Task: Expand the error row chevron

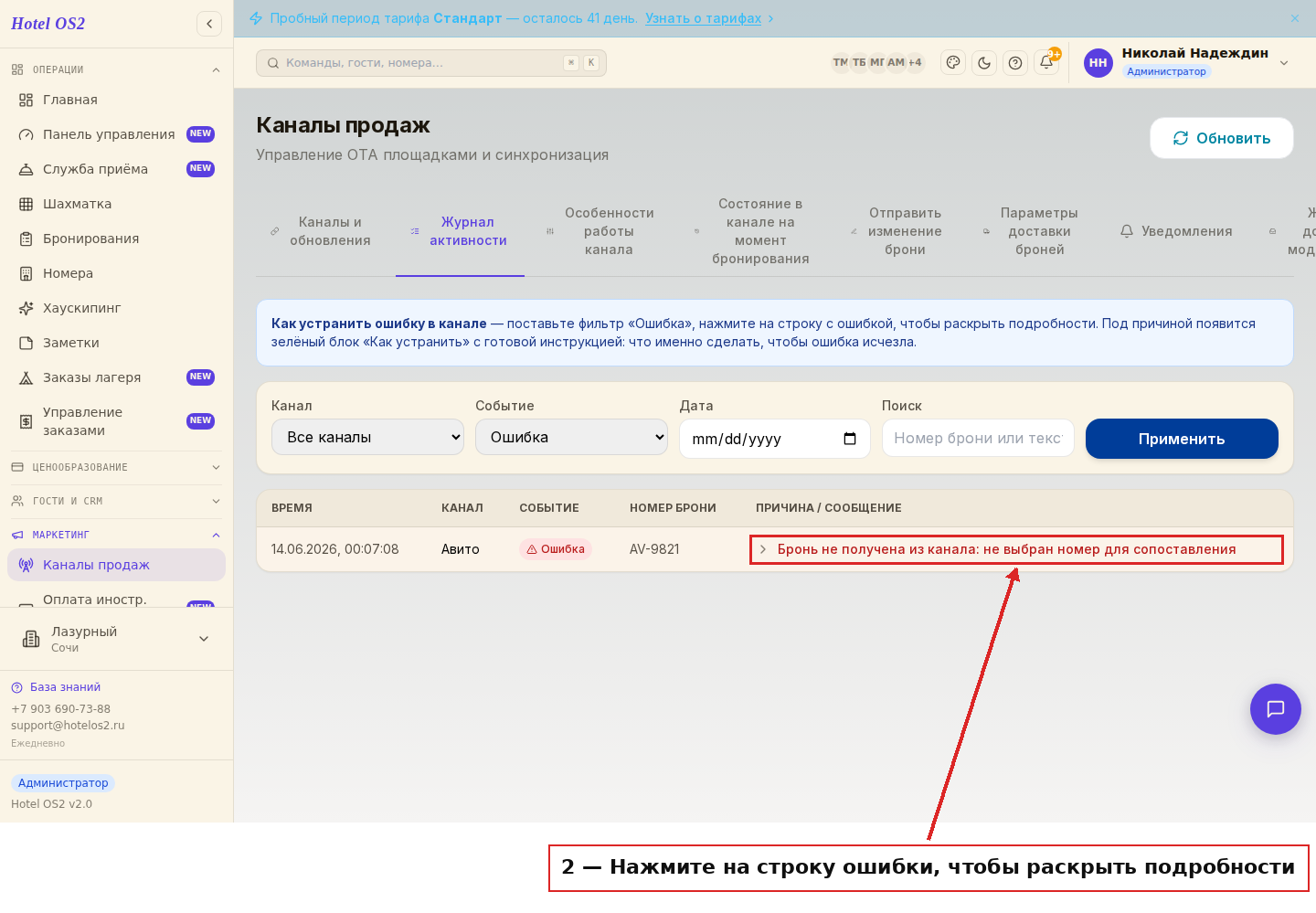Action: pyautogui.click(x=763, y=549)
